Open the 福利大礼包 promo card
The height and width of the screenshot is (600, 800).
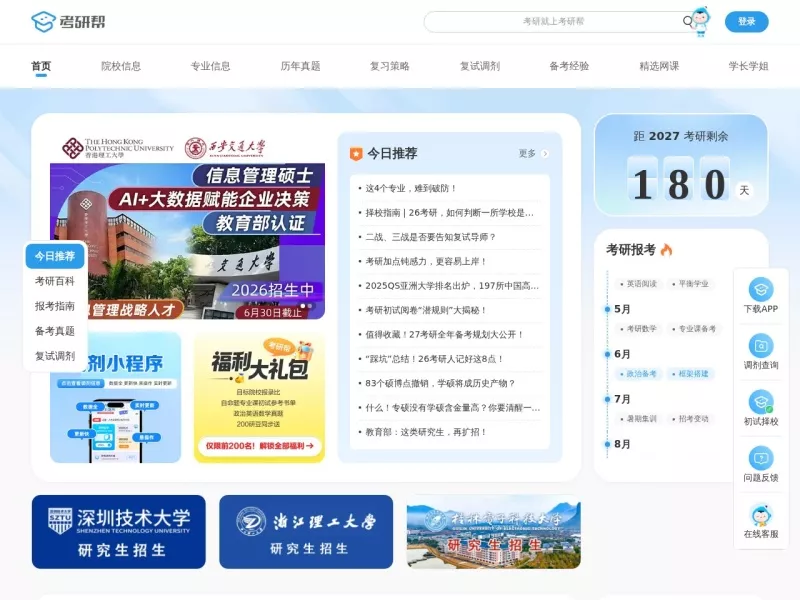click(x=259, y=397)
